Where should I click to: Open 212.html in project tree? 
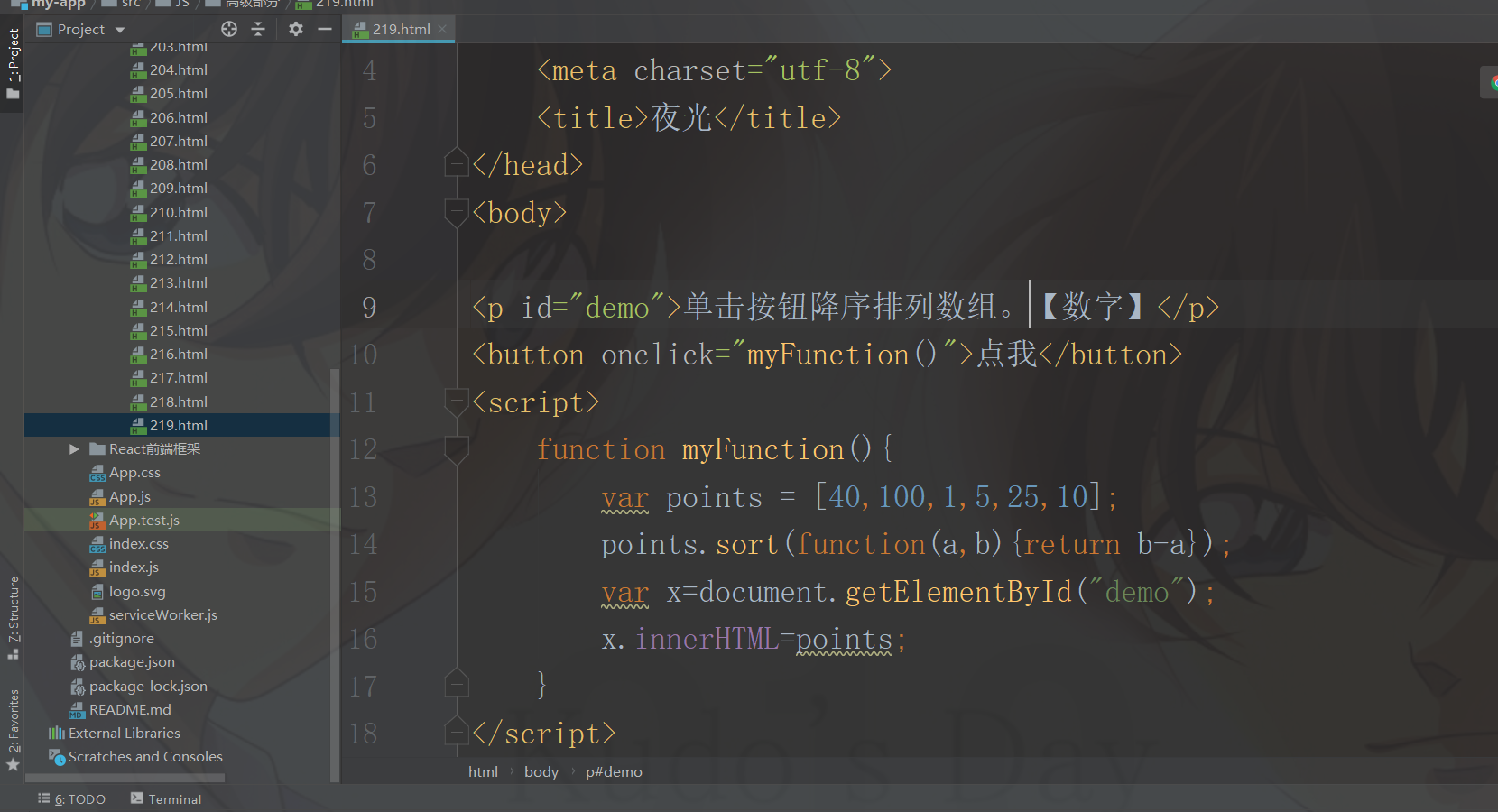tap(170, 260)
